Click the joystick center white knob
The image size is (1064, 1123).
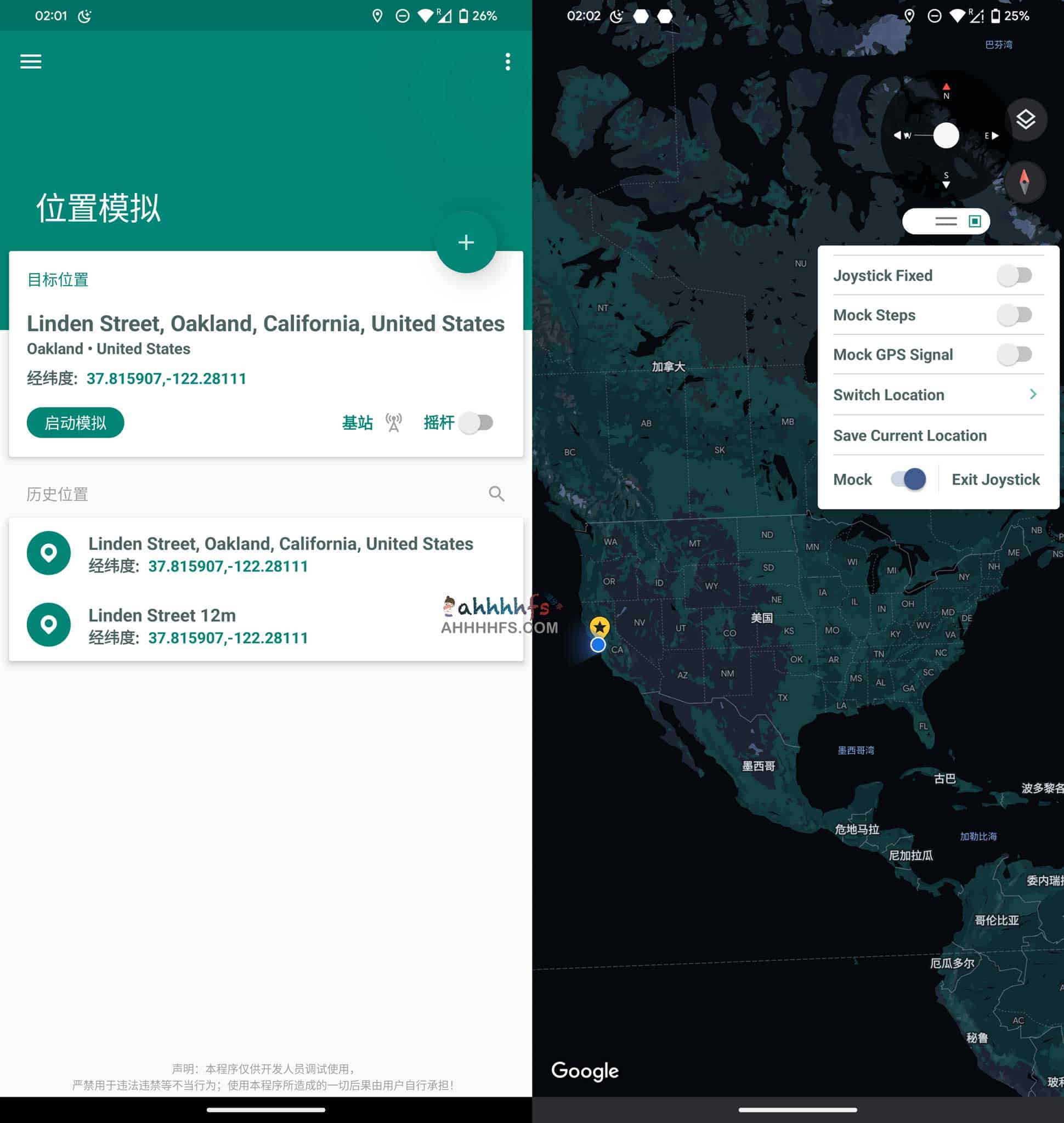click(946, 135)
